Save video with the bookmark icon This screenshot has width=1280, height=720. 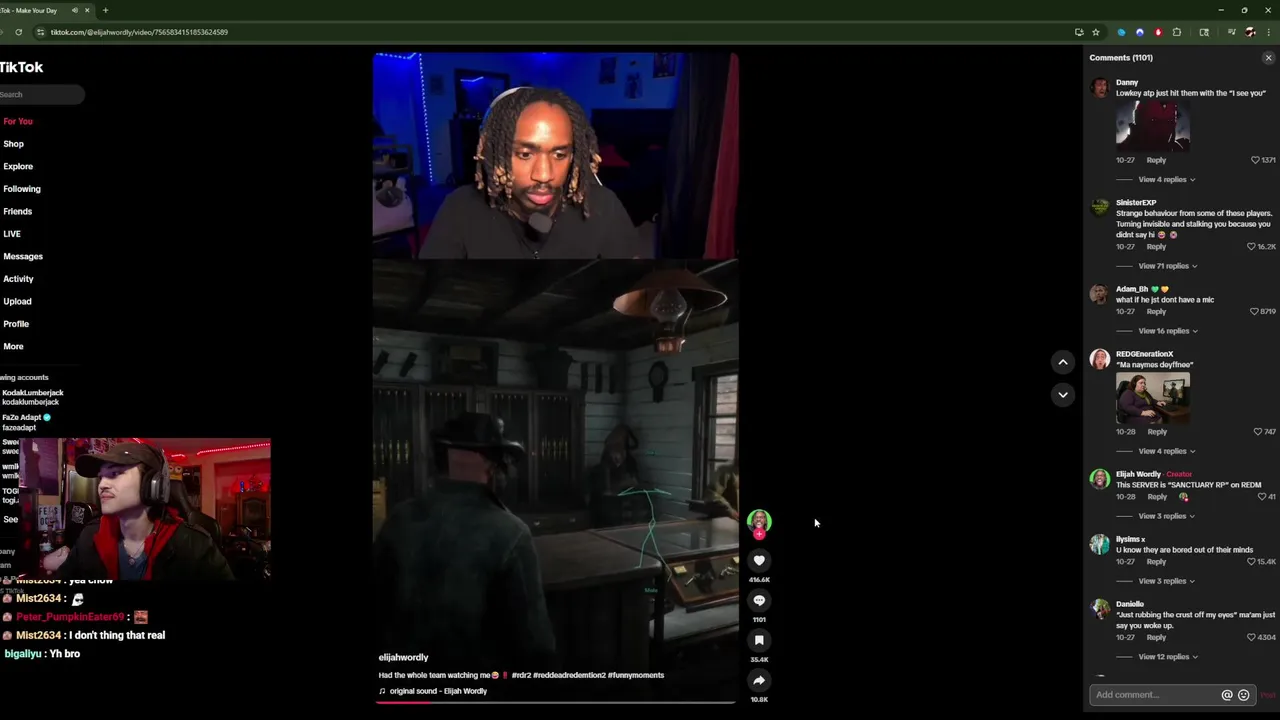pyautogui.click(x=759, y=641)
